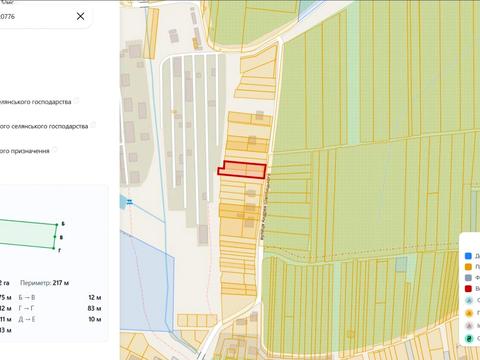Click the info icon after 'призначення'
The height and width of the screenshot is (360, 480).
tap(54, 150)
